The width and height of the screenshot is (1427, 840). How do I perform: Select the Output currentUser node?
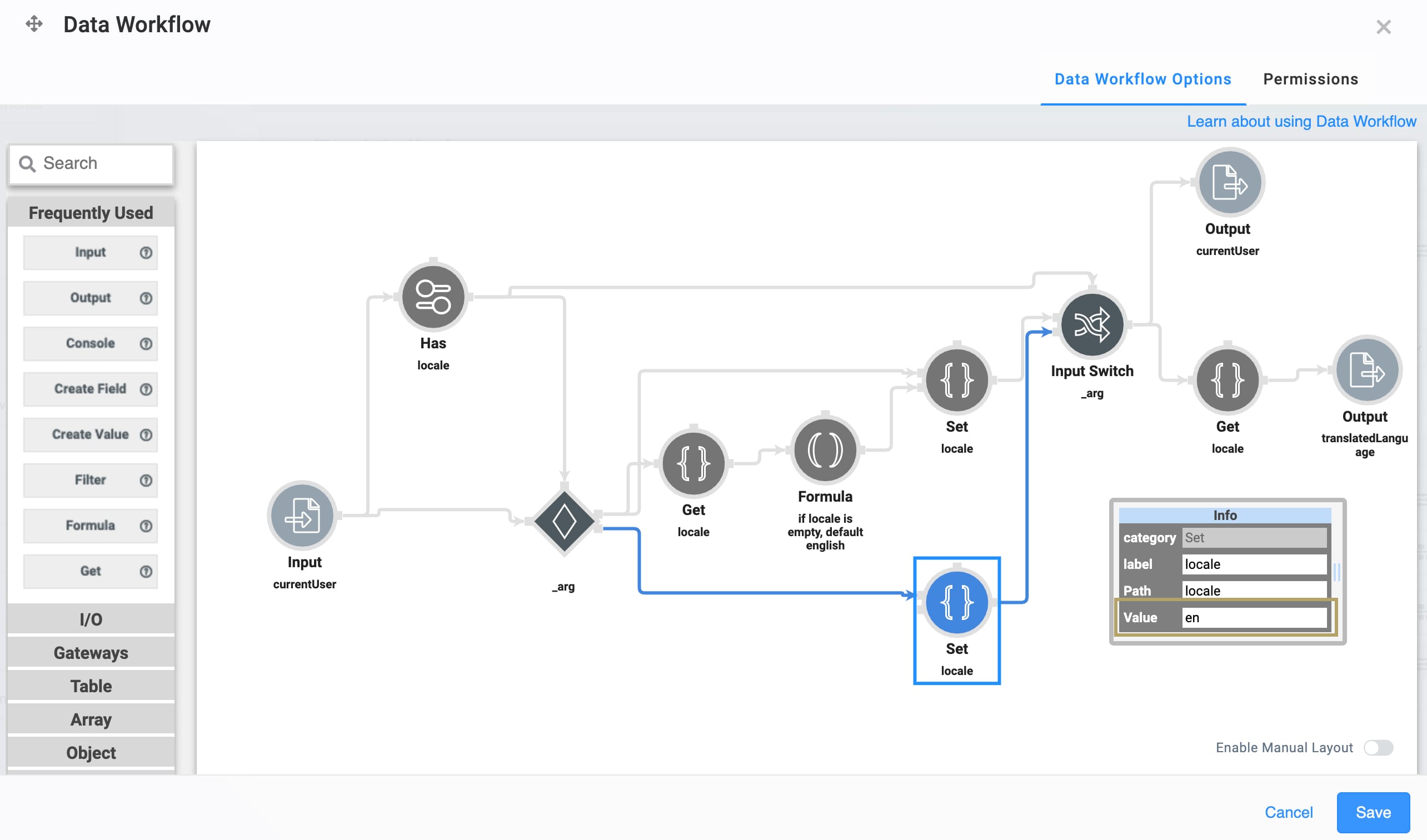coord(1229,182)
